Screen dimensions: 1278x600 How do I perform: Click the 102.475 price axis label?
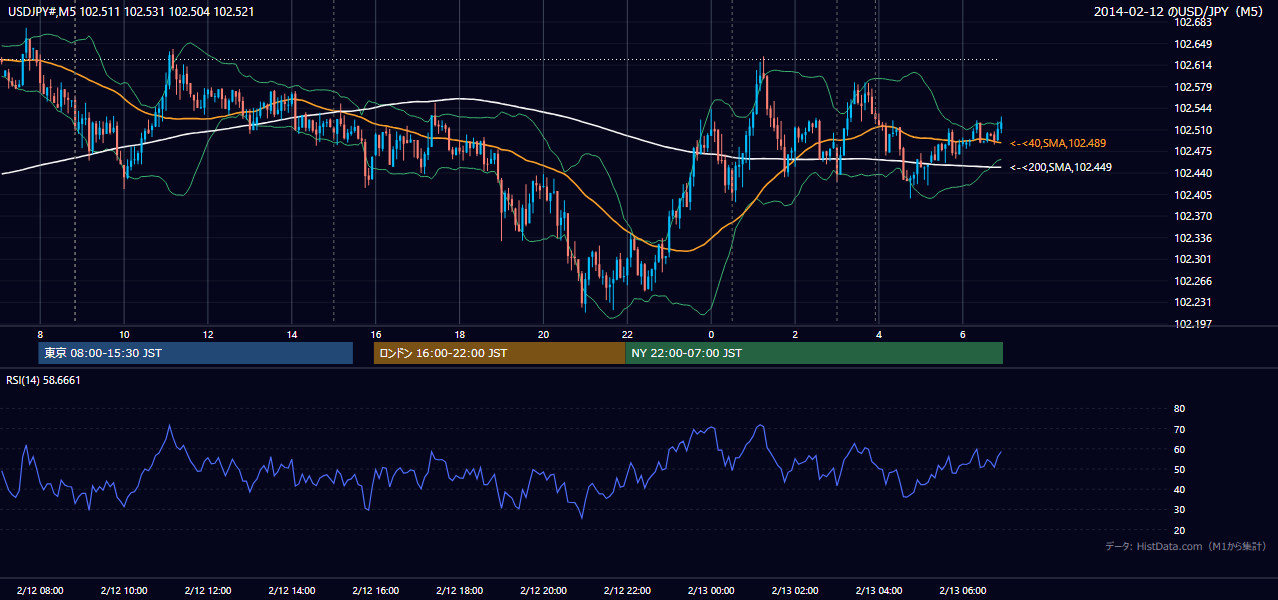tap(1193, 151)
